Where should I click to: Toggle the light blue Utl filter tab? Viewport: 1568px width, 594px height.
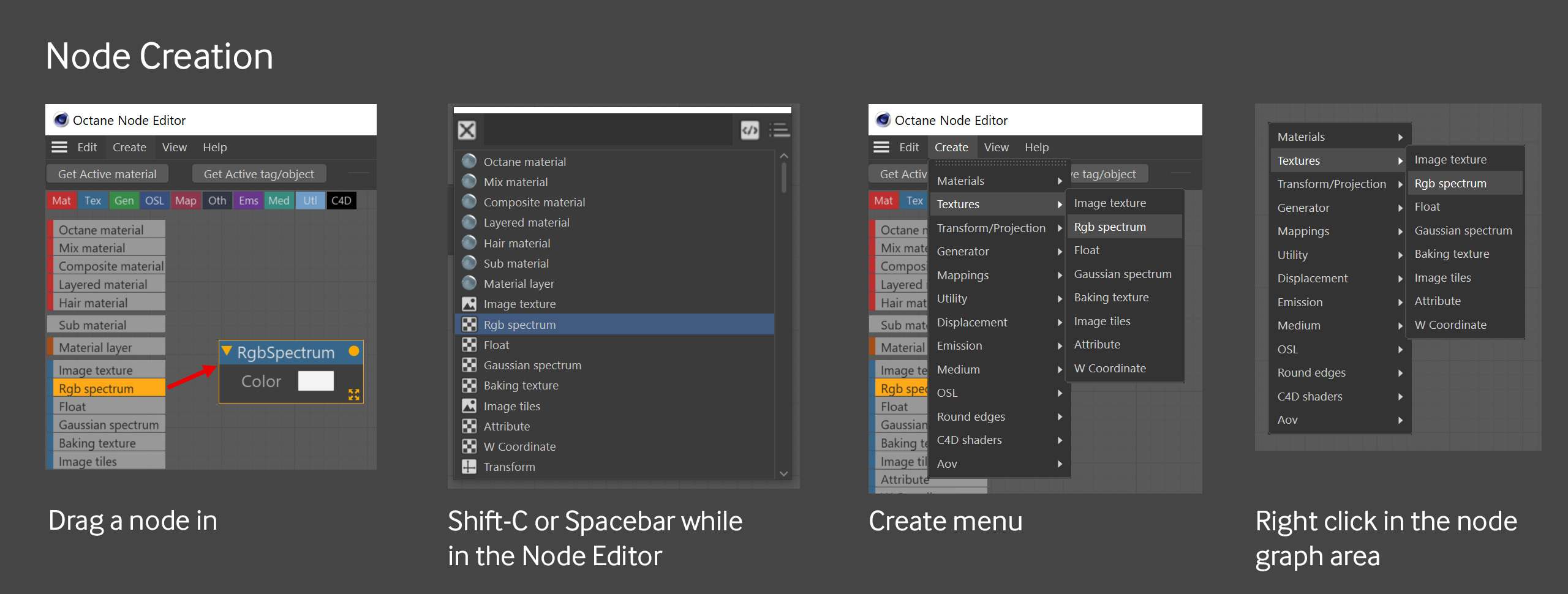click(x=311, y=200)
